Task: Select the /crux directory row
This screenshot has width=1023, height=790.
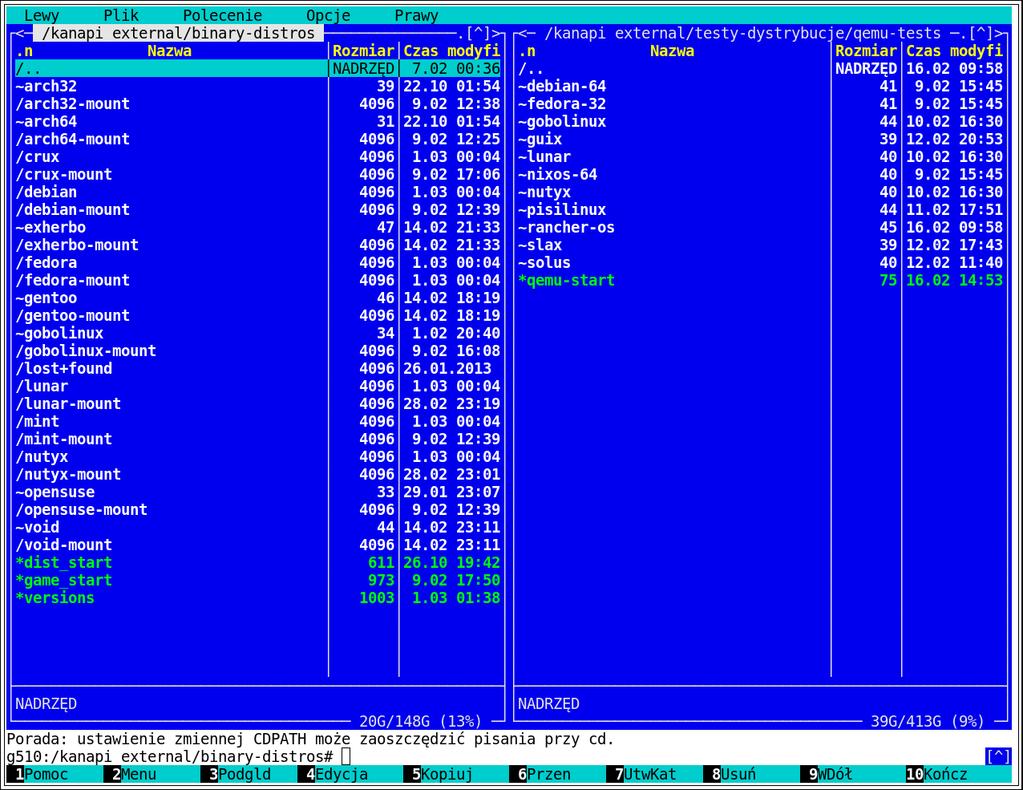Action: coord(258,157)
